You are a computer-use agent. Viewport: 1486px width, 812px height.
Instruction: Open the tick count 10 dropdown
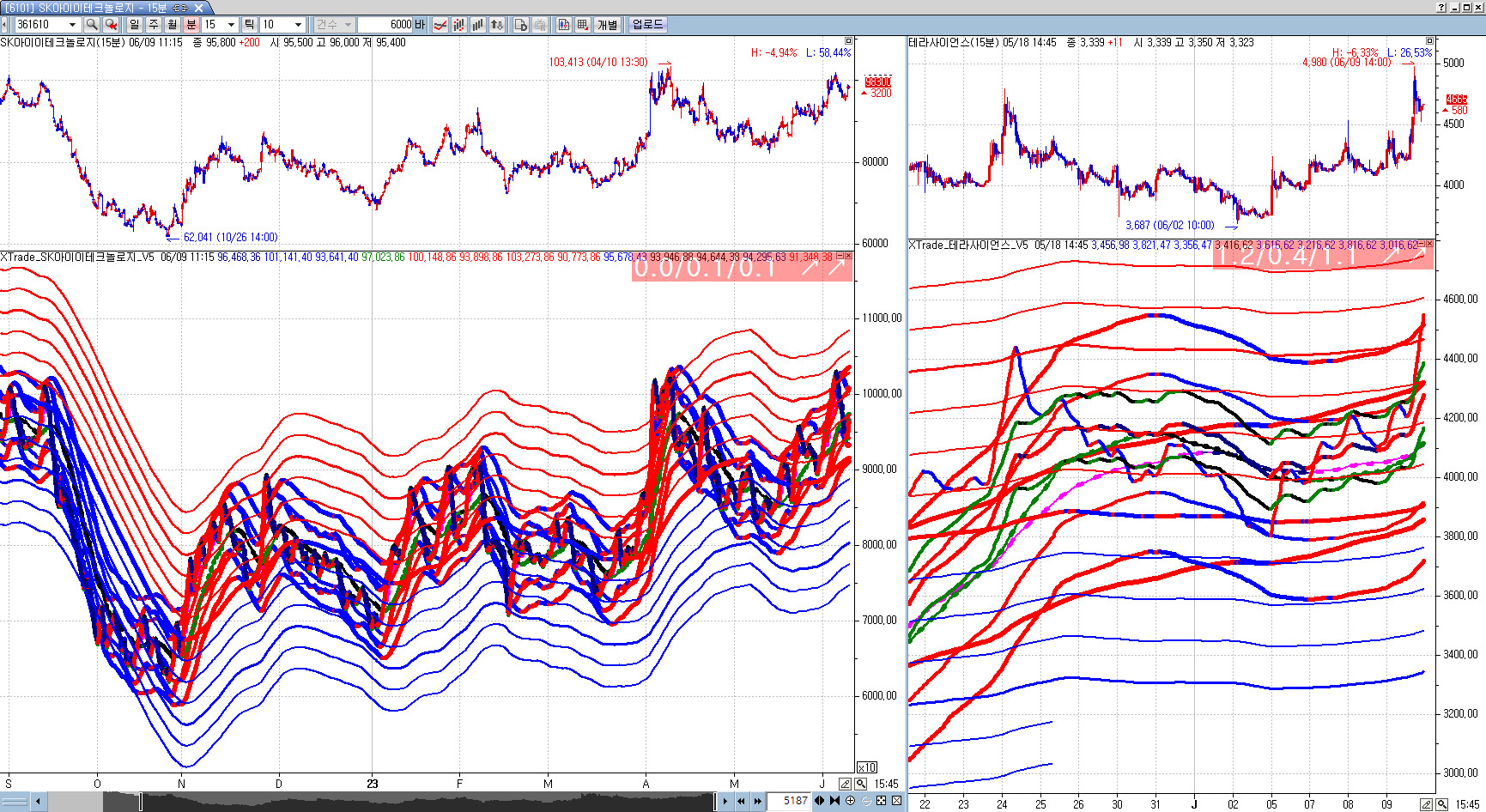pyautogui.click(x=298, y=25)
